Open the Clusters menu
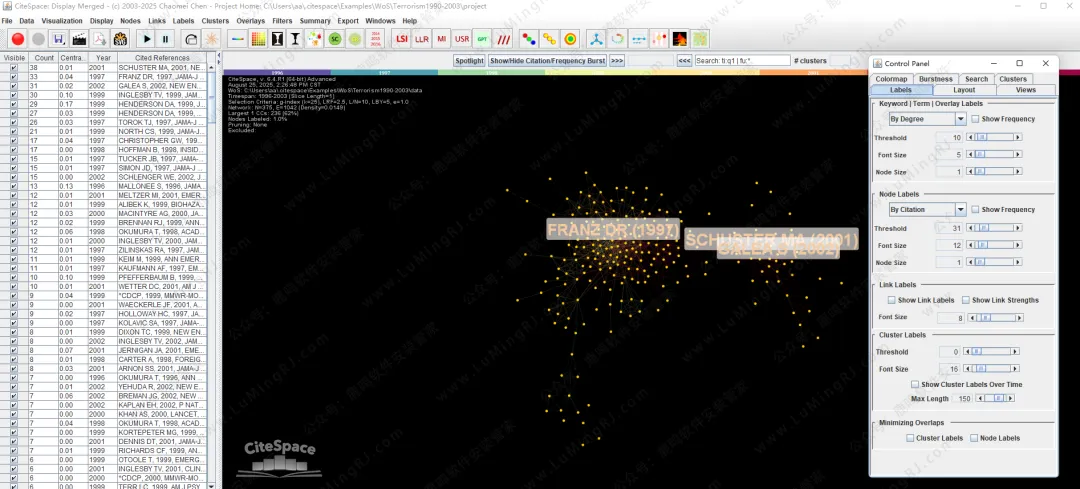 (214, 20)
